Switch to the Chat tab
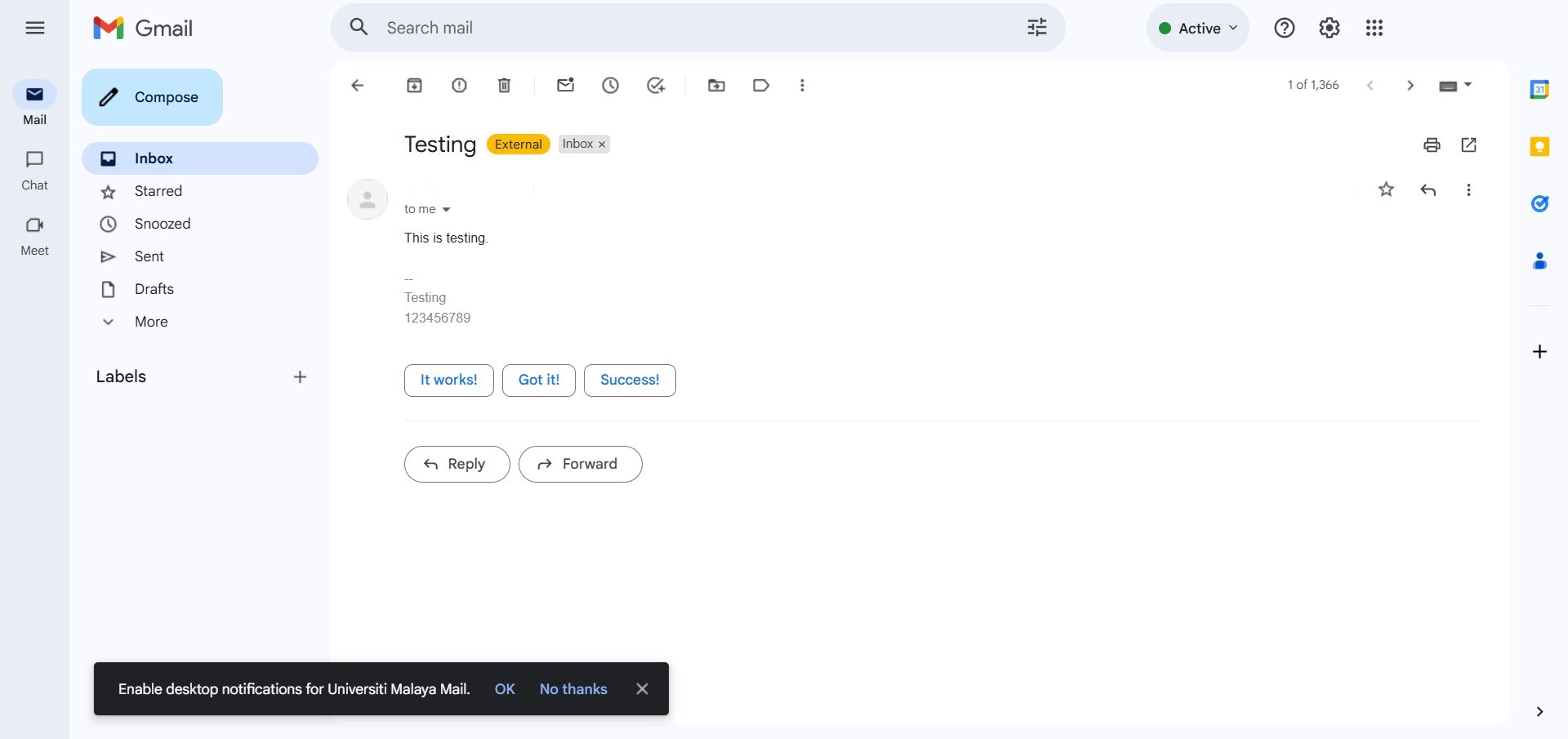 point(34,170)
